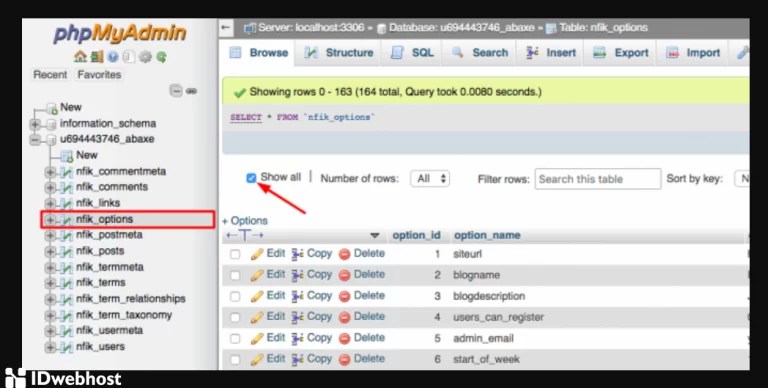
Task: Open phpMyAdmin home icon
Action: [80, 57]
